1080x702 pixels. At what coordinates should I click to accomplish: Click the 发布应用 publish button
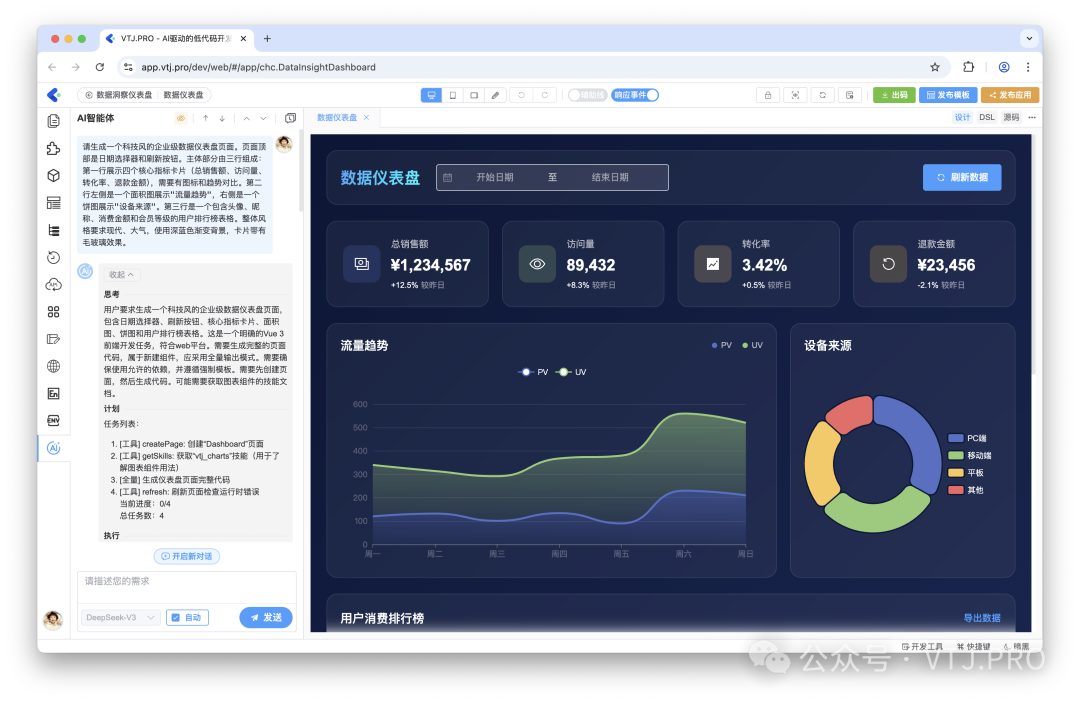click(x=1009, y=95)
